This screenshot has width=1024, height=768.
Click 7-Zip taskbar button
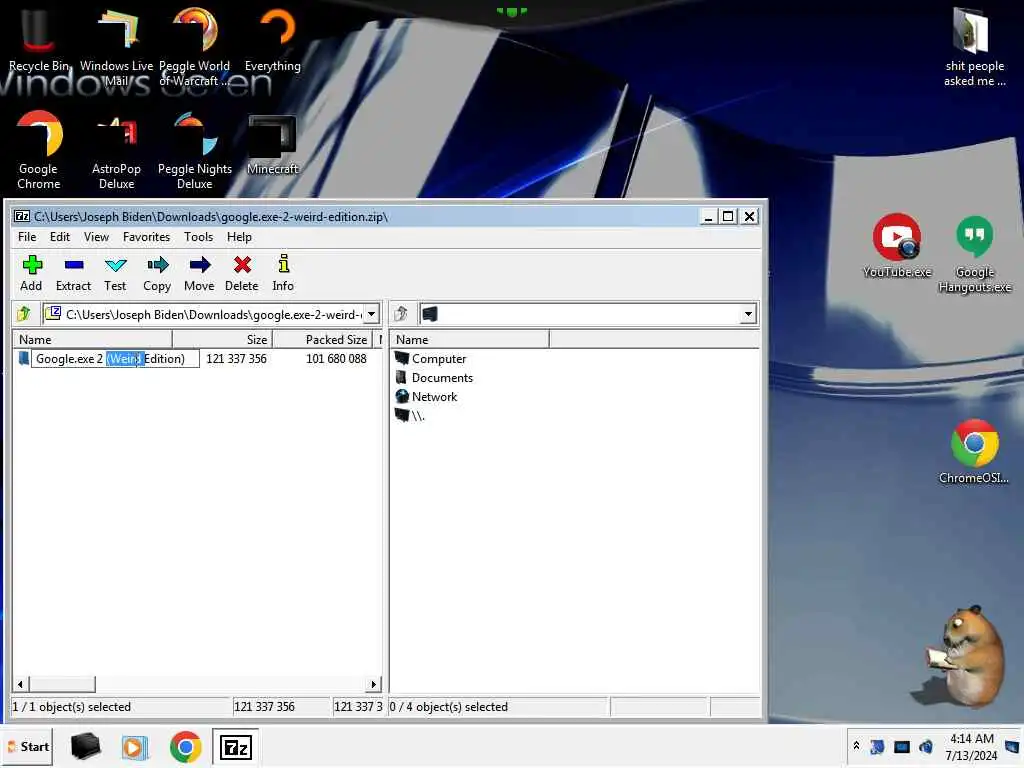[236, 747]
